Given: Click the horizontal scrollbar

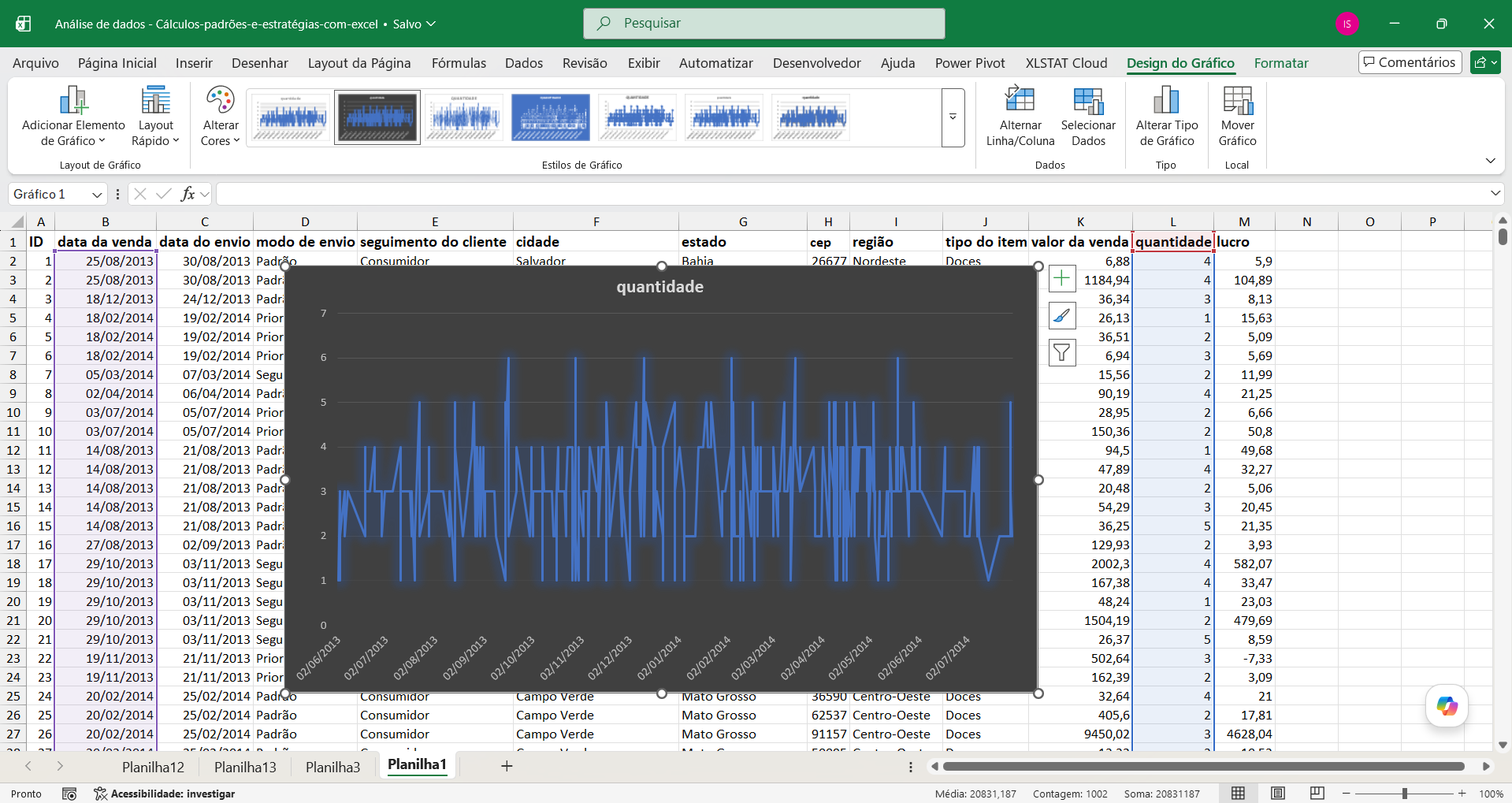Looking at the screenshot, I should click(1203, 766).
